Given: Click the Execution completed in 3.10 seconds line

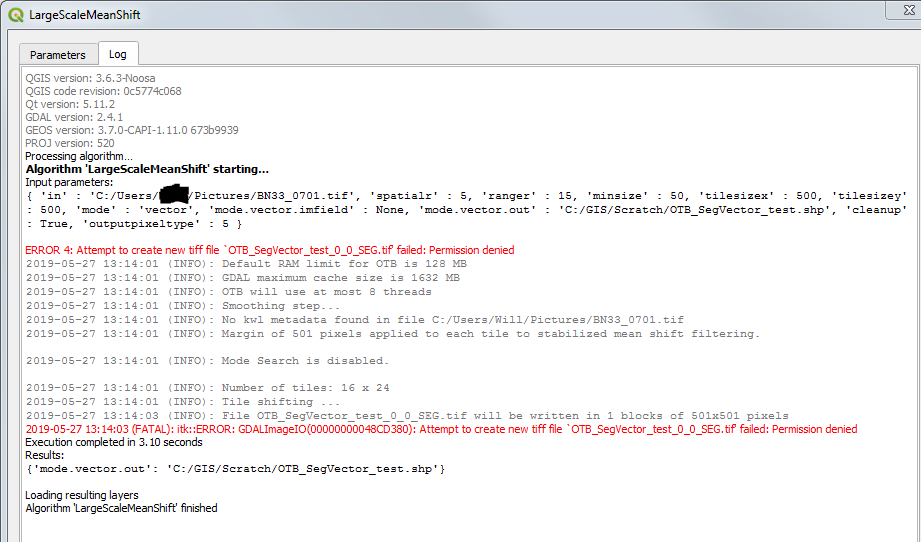Looking at the screenshot, I should pos(113,442).
